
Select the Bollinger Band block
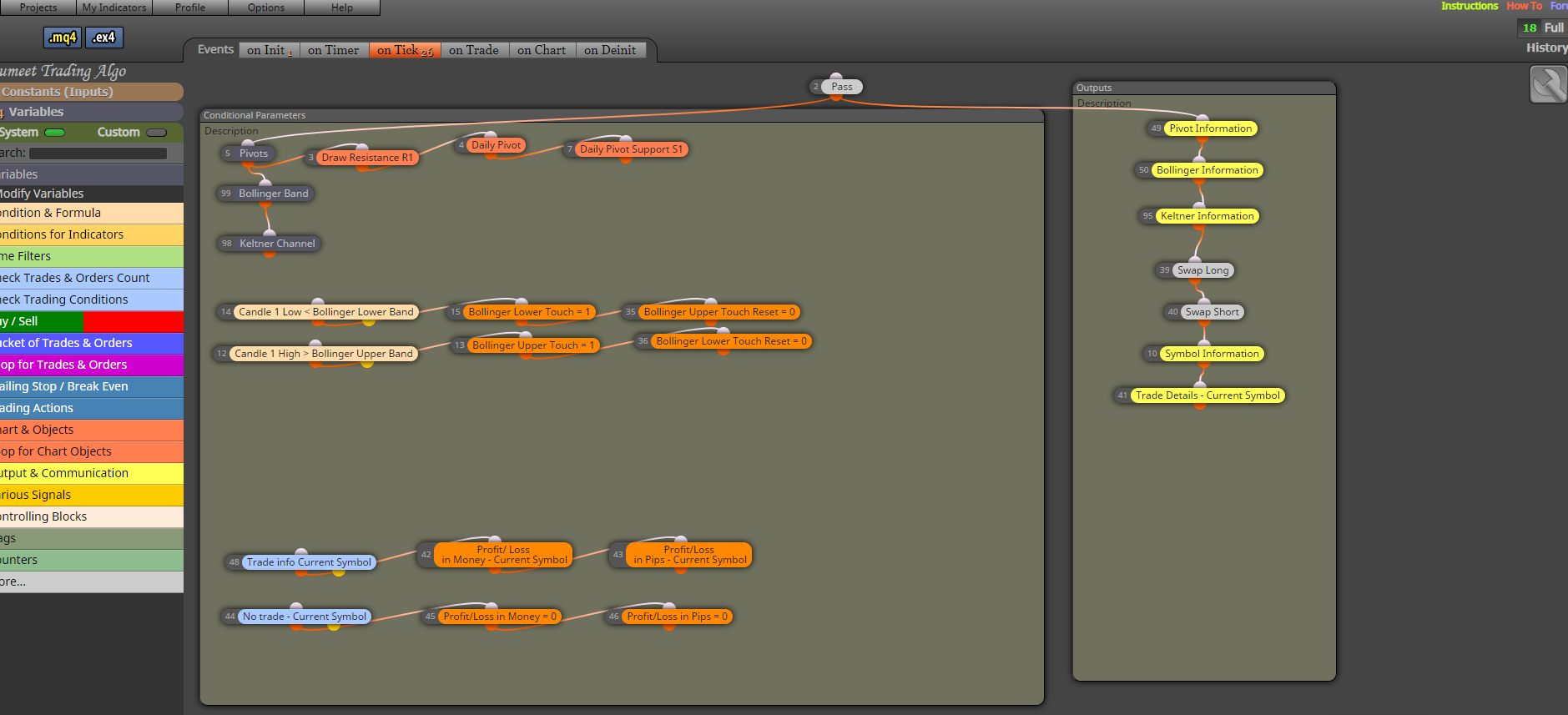click(274, 194)
